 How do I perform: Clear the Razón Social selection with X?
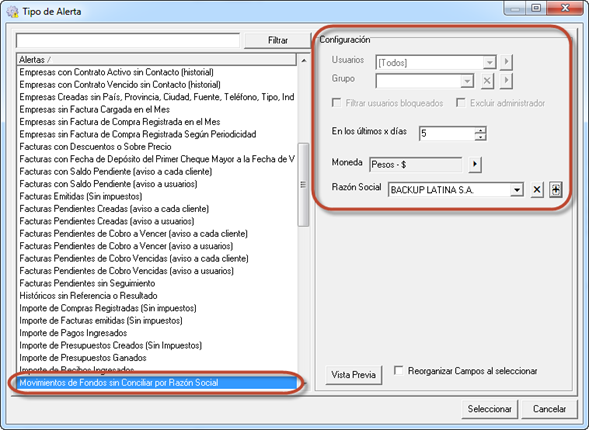(537, 190)
